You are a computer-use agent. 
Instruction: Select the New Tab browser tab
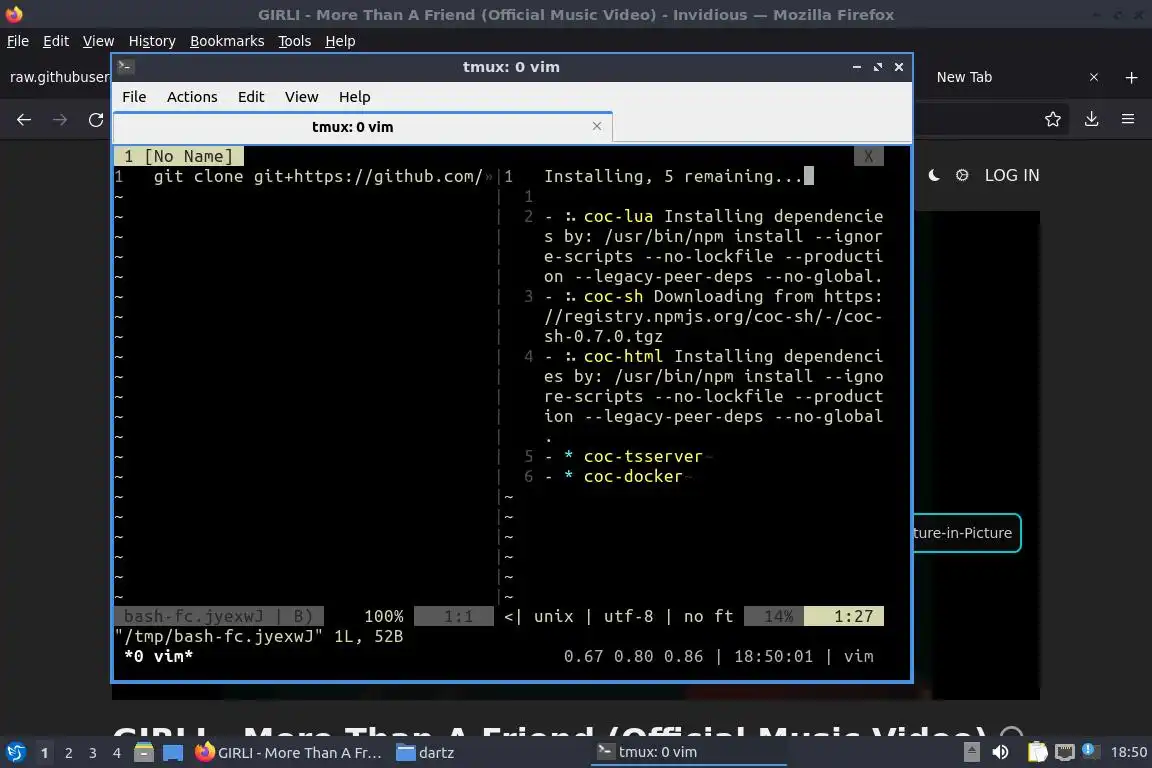[964, 77]
